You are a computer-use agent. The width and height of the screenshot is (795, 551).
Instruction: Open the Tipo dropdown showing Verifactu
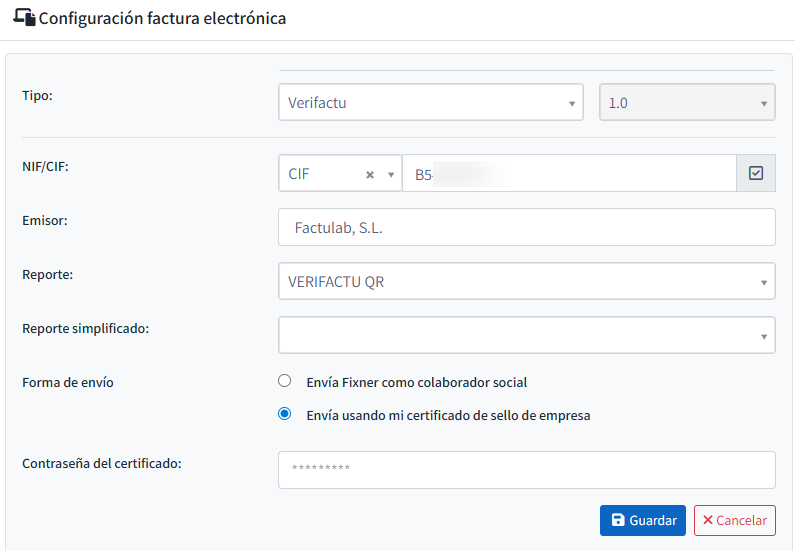430,102
